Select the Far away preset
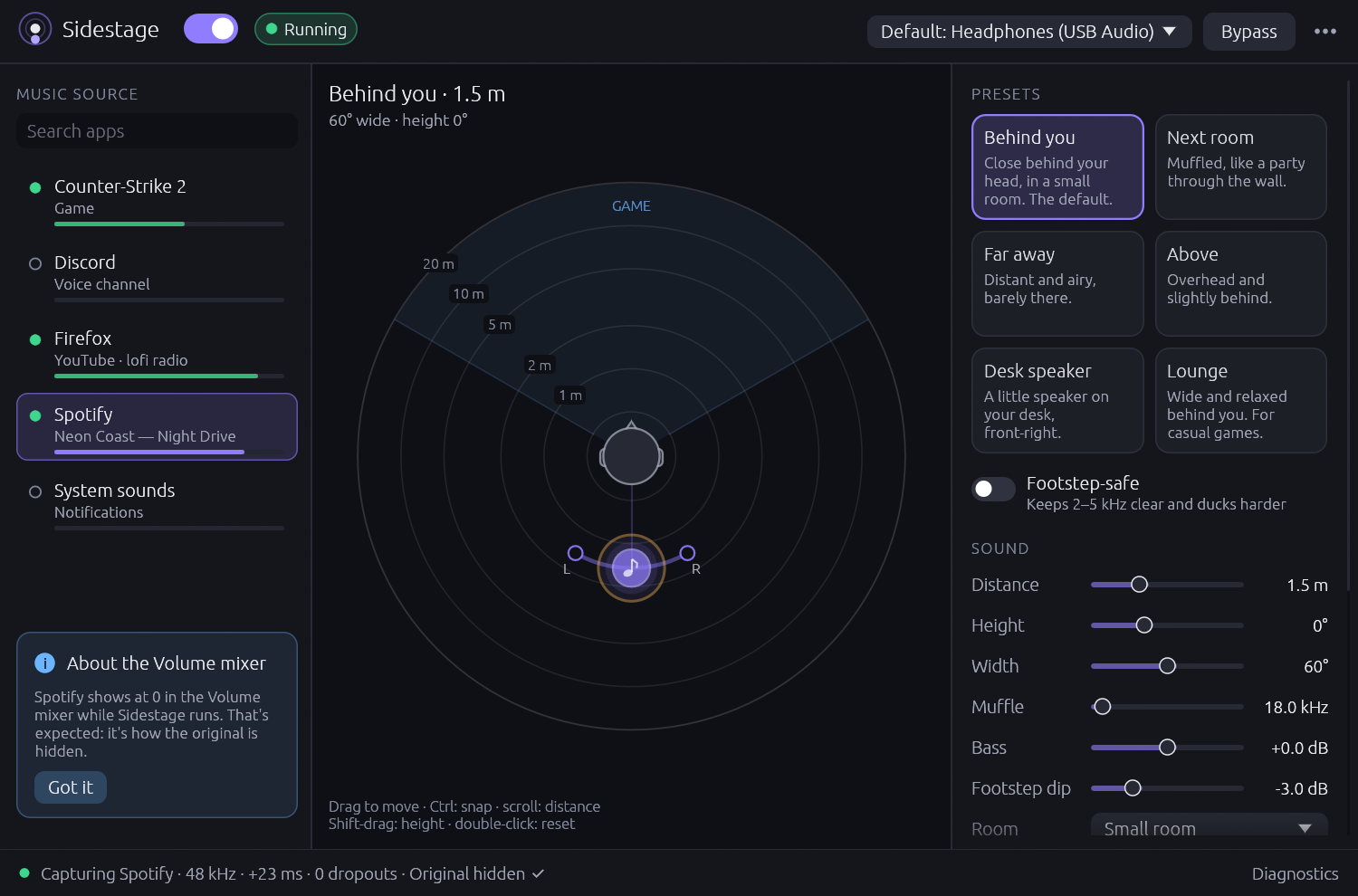1358x896 pixels. coord(1057,283)
